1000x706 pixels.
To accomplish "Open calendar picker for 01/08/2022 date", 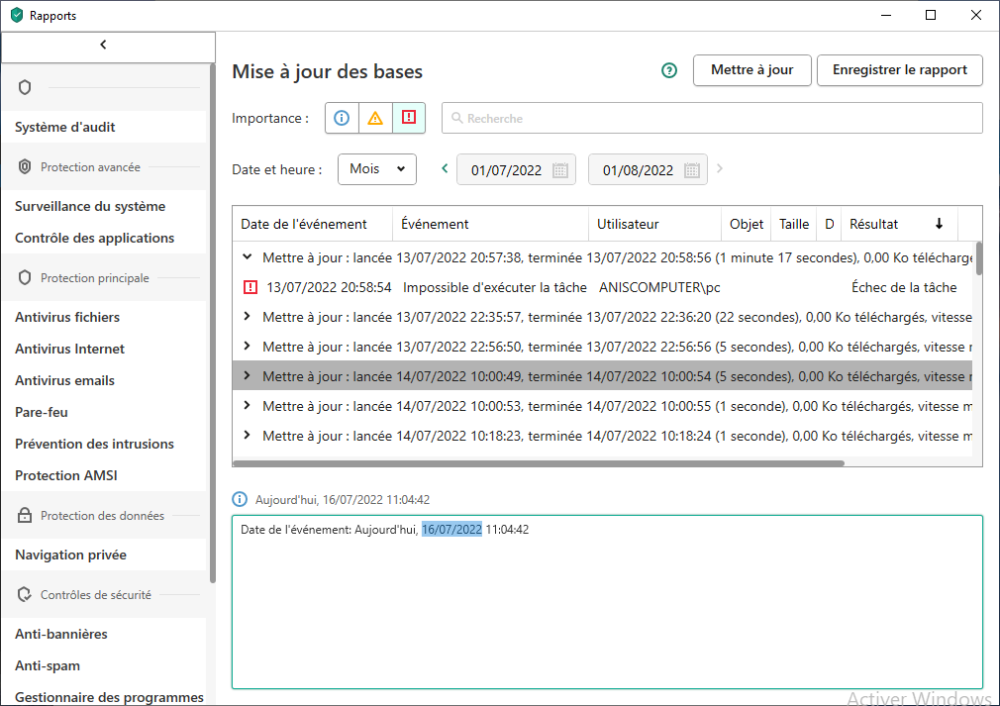I will [692, 170].
